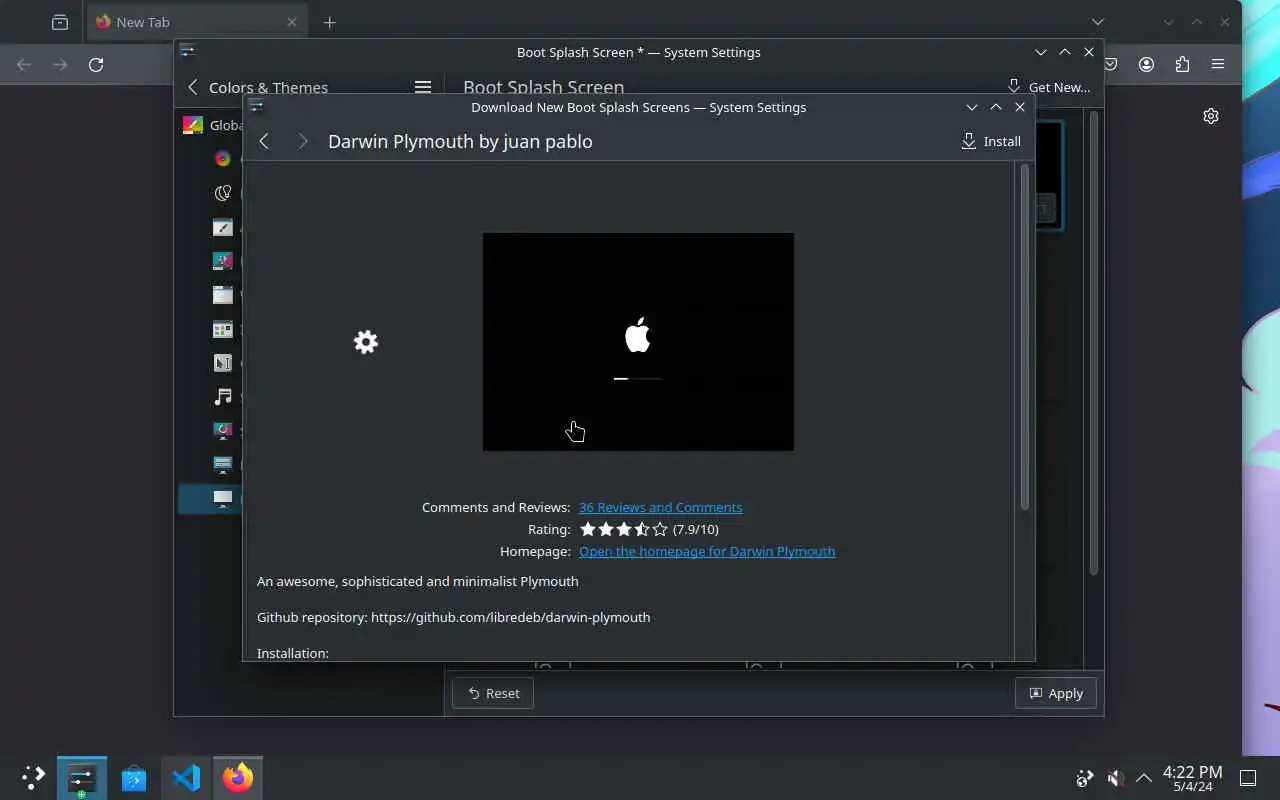Select the Login Screen sidebar icon
1280x800 pixels.
click(x=223, y=465)
